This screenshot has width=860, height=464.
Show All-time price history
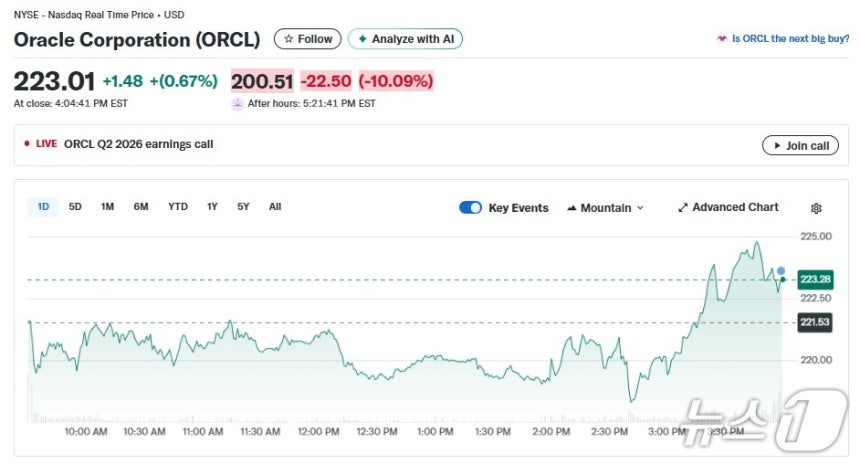[x=275, y=207]
